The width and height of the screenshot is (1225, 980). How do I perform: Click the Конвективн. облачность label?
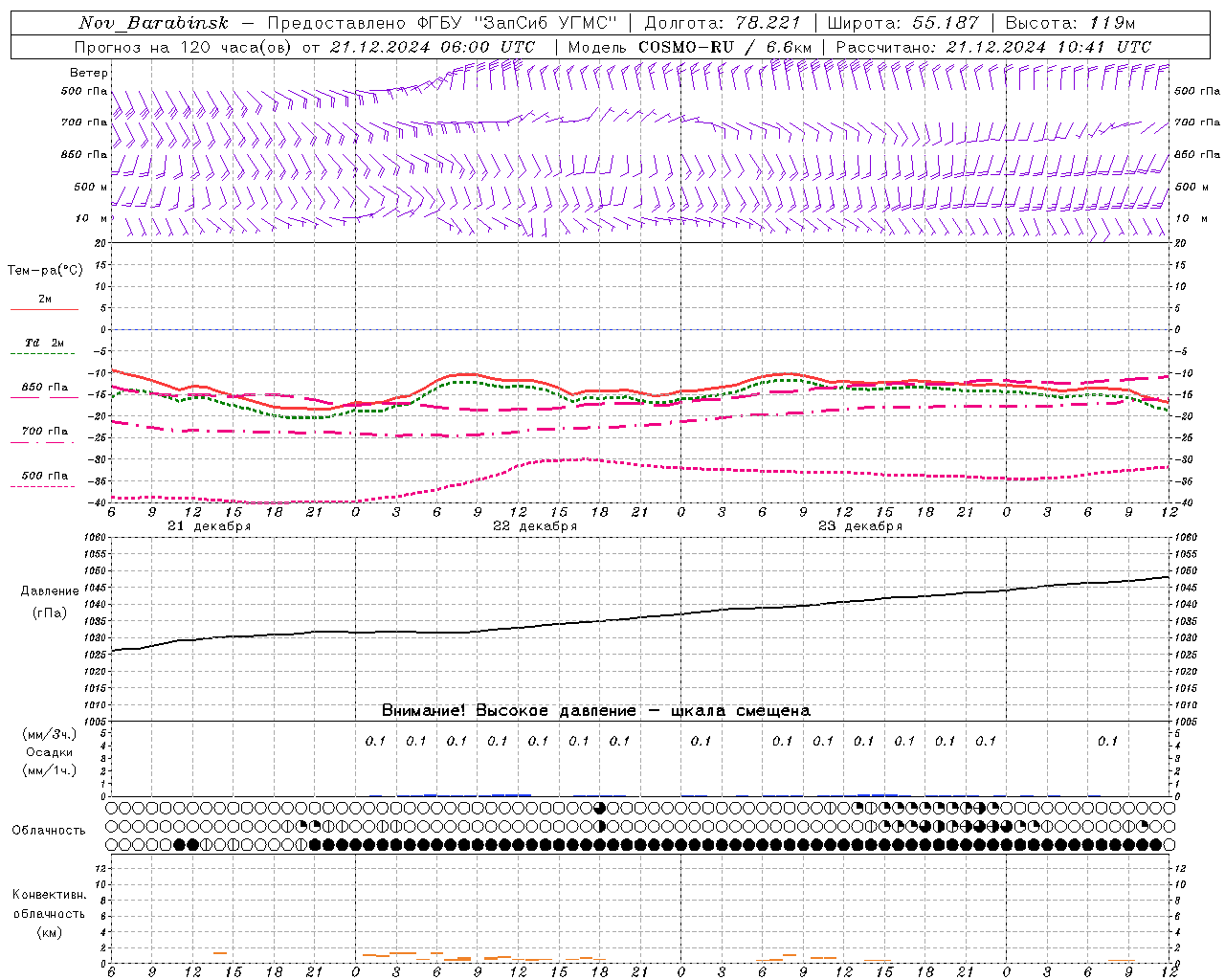tap(49, 904)
